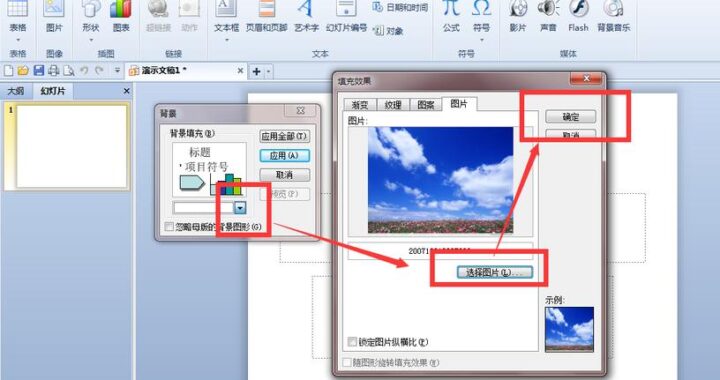Image resolution: width=720 pixels, height=380 pixels.
Task: Click the undo arrow icon
Action: [84, 71]
